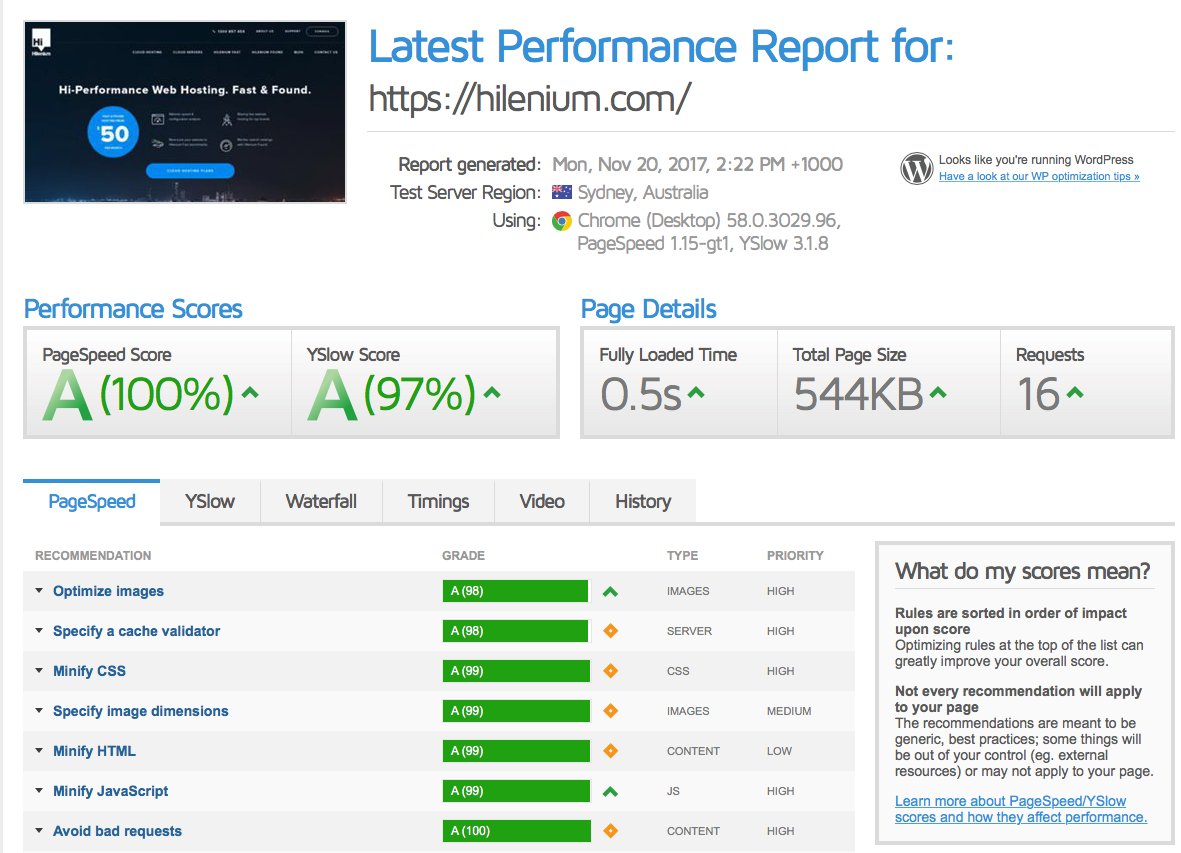The height and width of the screenshot is (853, 1181).
Task: Open the History tab
Action: [x=643, y=501]
